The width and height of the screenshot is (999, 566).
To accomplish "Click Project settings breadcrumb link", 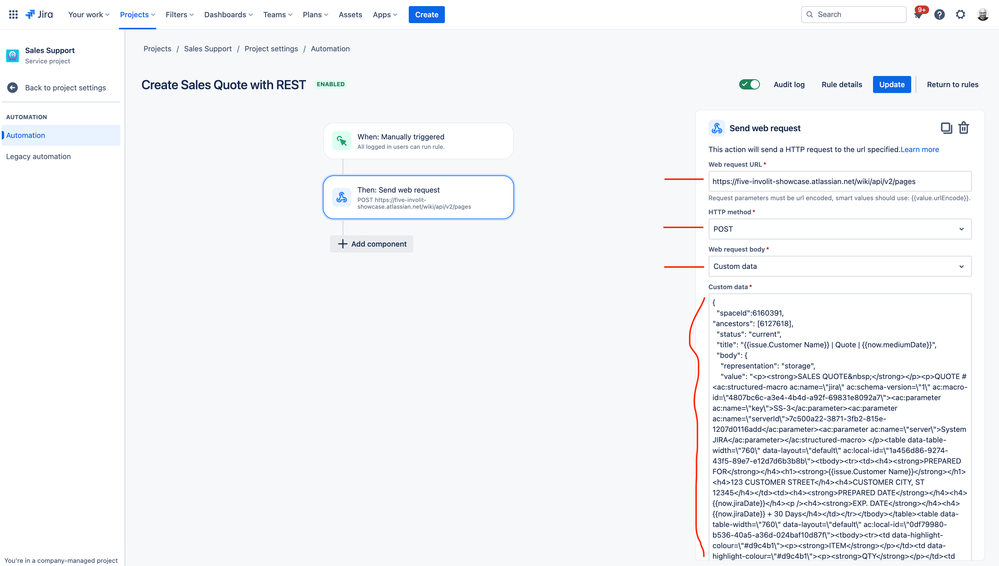I will pyautogui.click(x=271, y=48).
